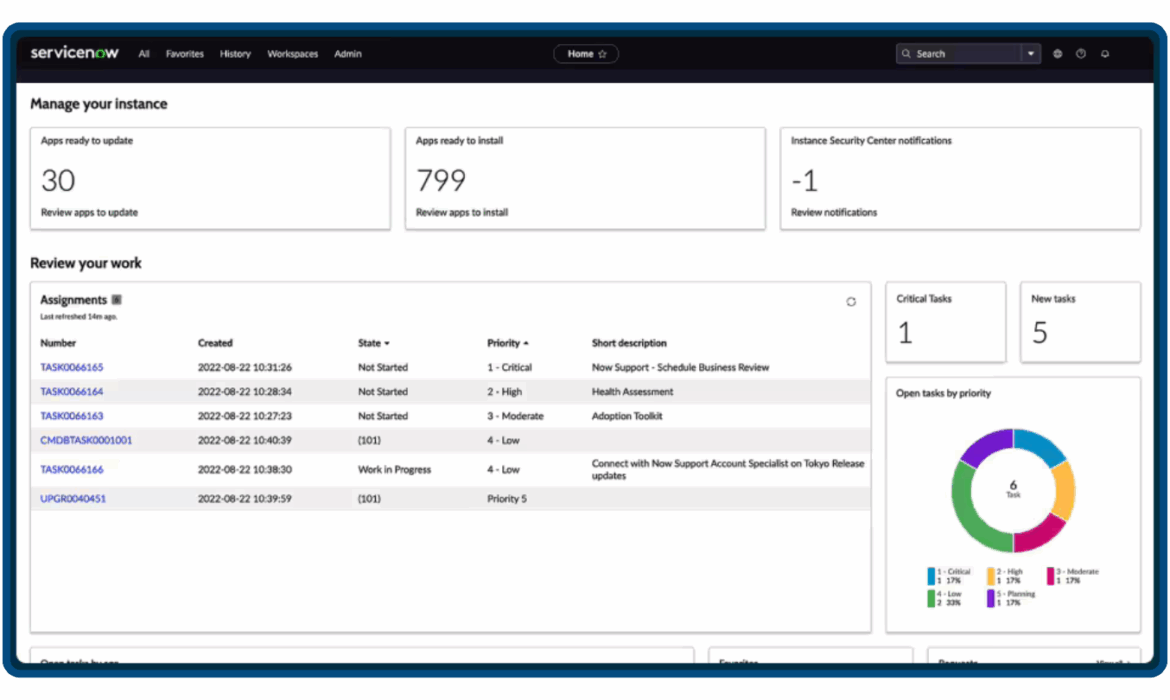Click the '1 - Critical' legend swatch
1170x700 pixels.
click(931, 576)
